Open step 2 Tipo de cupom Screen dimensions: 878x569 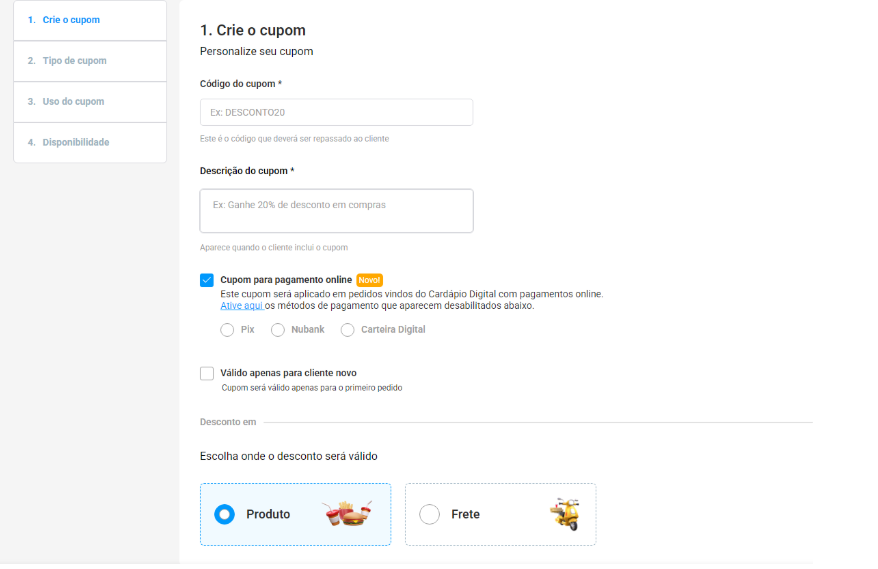(90, 61)
